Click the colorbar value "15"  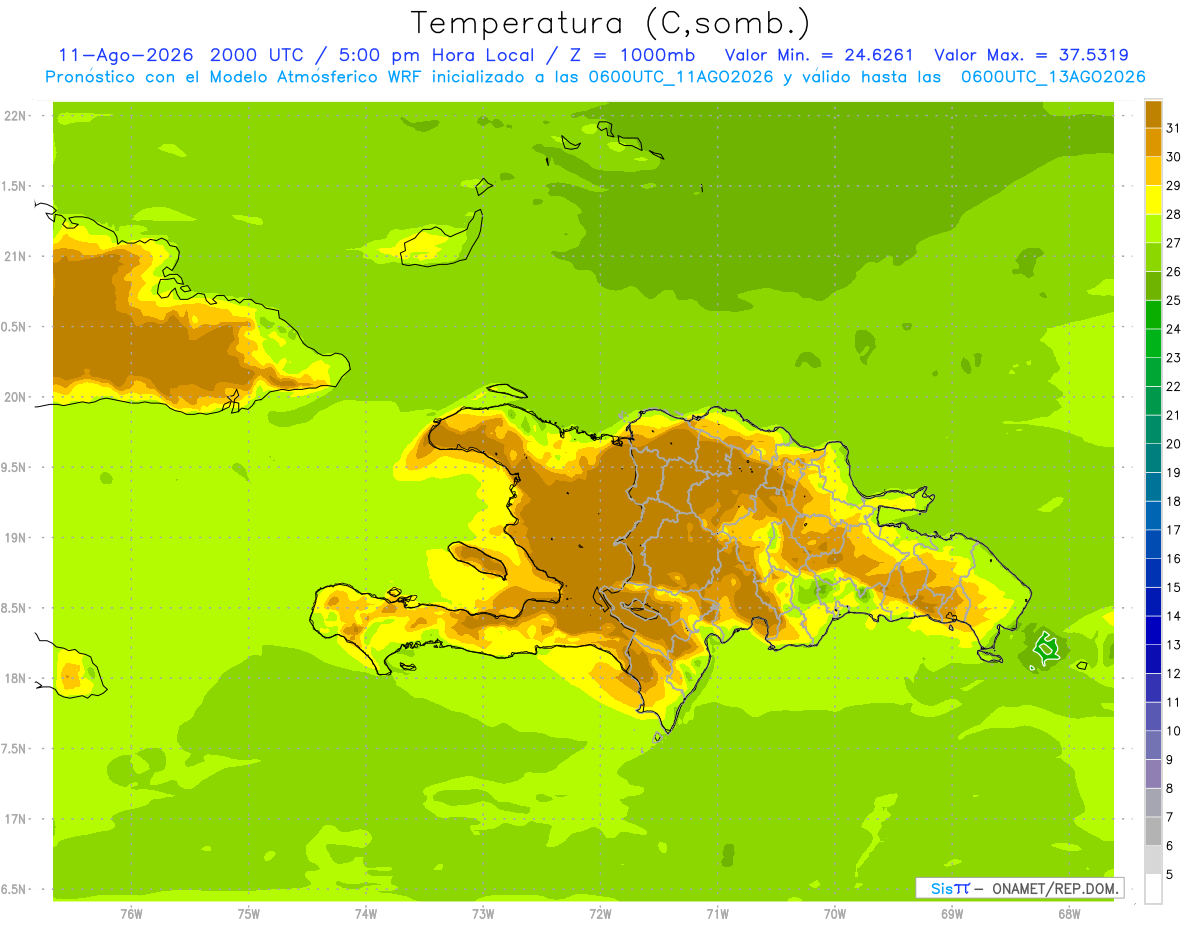1174,588
